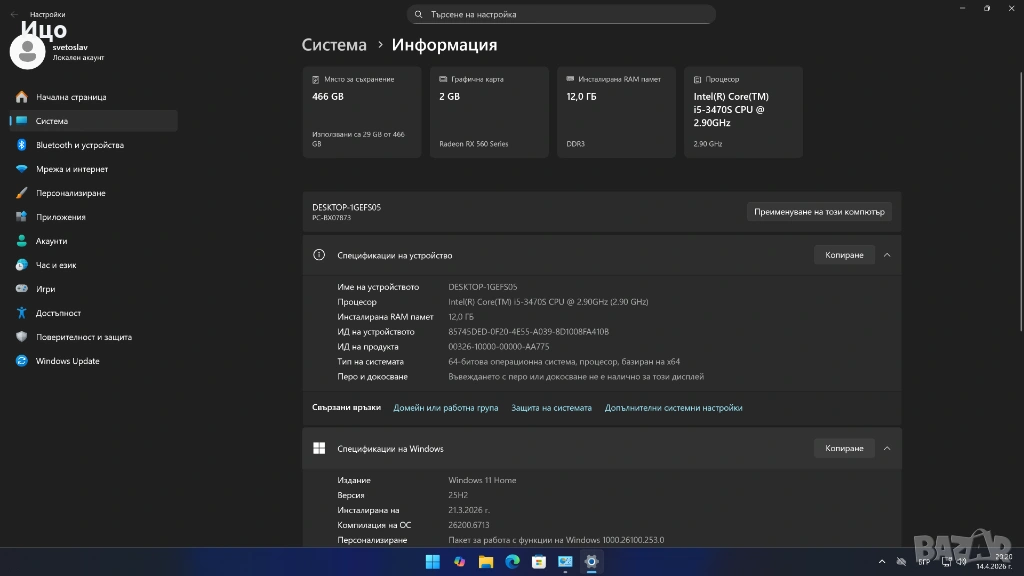The image size is (1024, 576).
Task: Collapse the Спецификации на устройството section
Action: [x=887, y=255]
